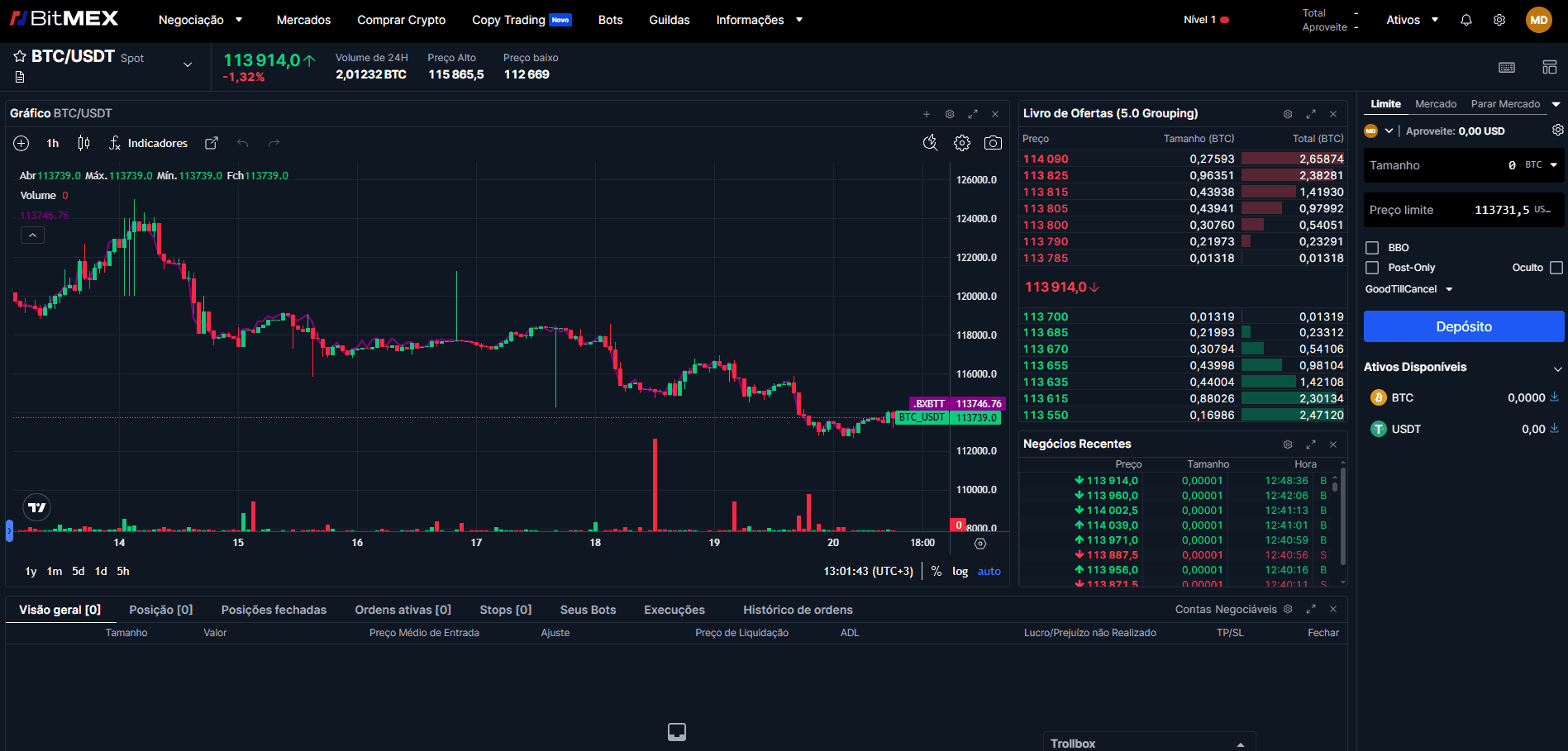
Task: Open order form settings gear
Action: 1557,131
